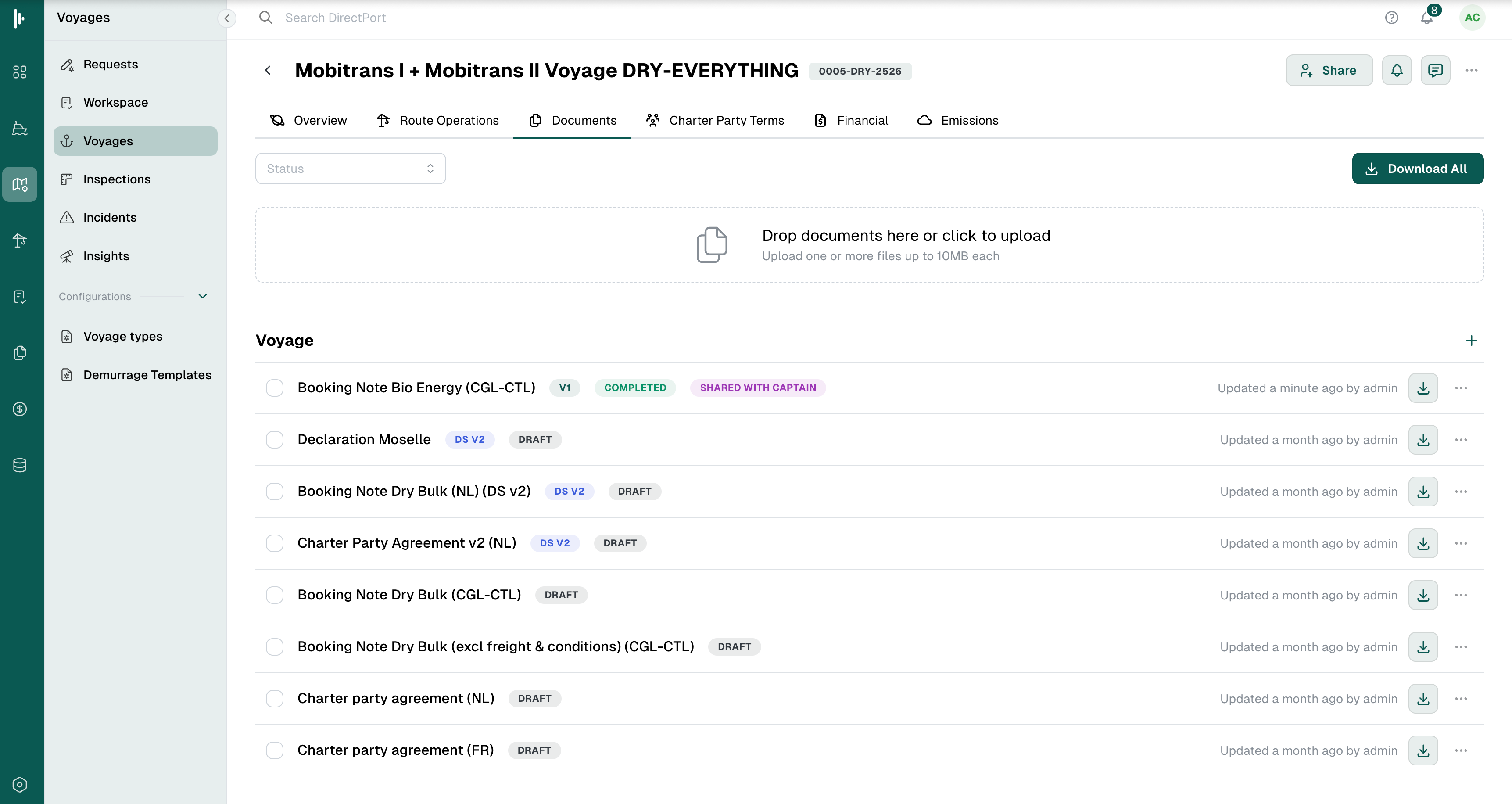Click the Download All button
The height and width of the screenshot is (804, 1512).
pos(1418,169)
